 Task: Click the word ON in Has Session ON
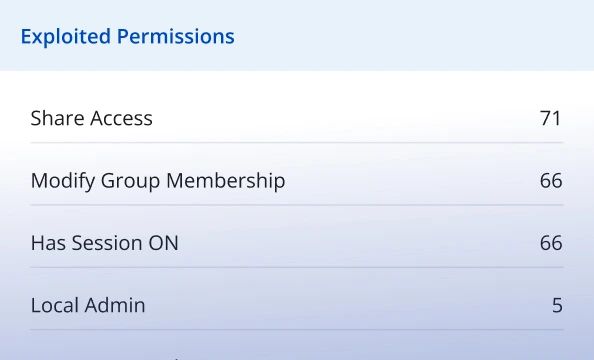[164, 243]
